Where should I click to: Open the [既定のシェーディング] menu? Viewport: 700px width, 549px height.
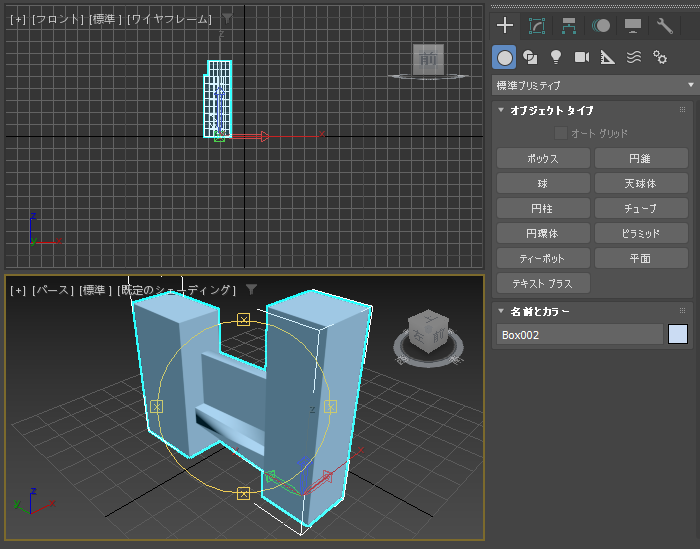[x=176, y=290]
